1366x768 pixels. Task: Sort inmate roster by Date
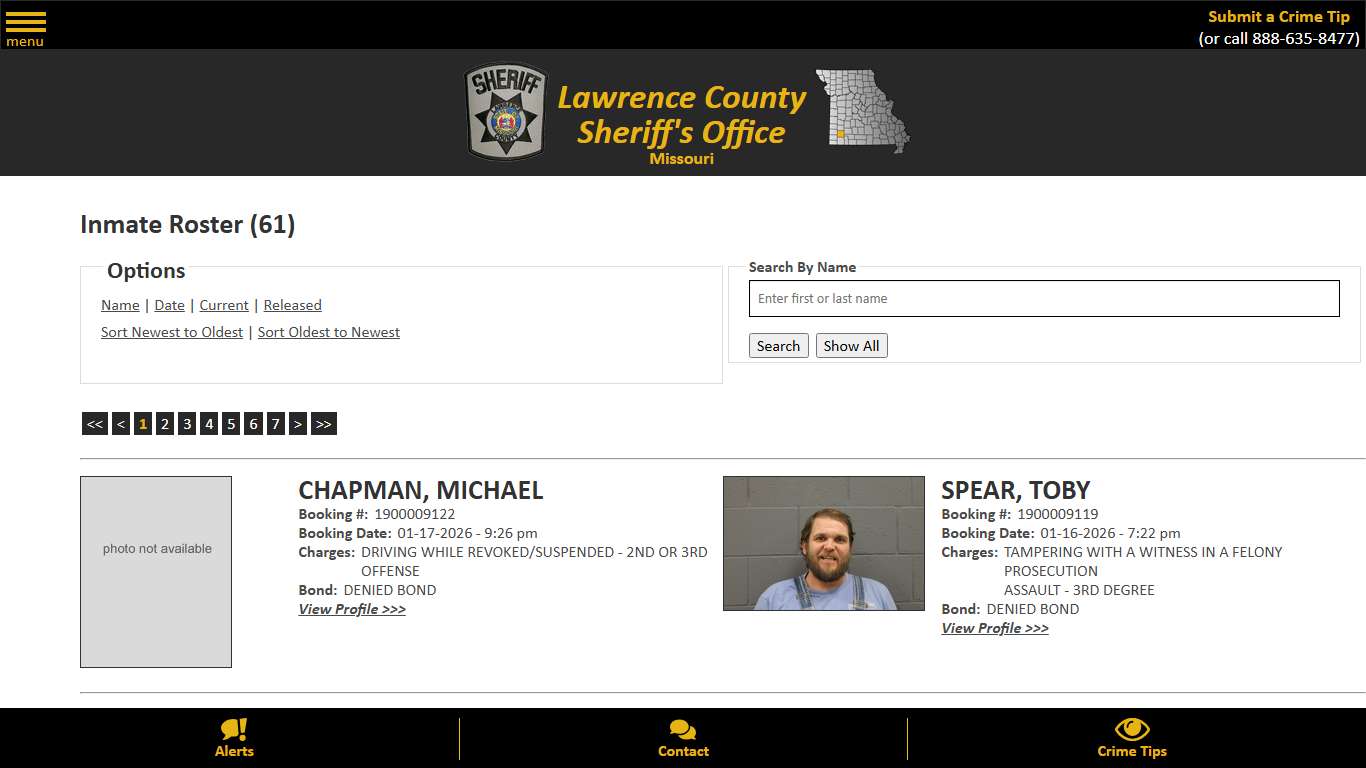169,305
